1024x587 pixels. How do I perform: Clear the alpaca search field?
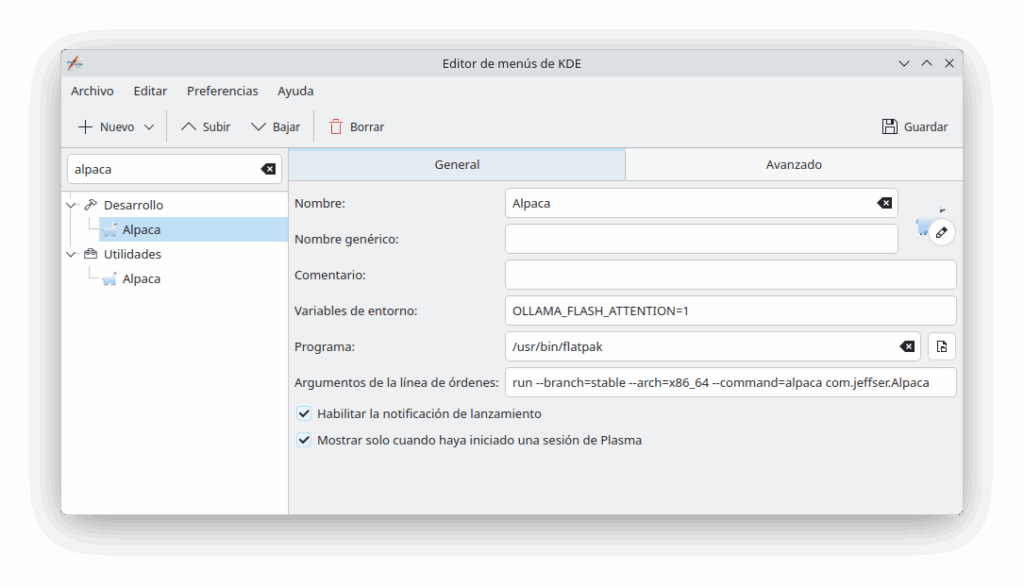[268, 169]
